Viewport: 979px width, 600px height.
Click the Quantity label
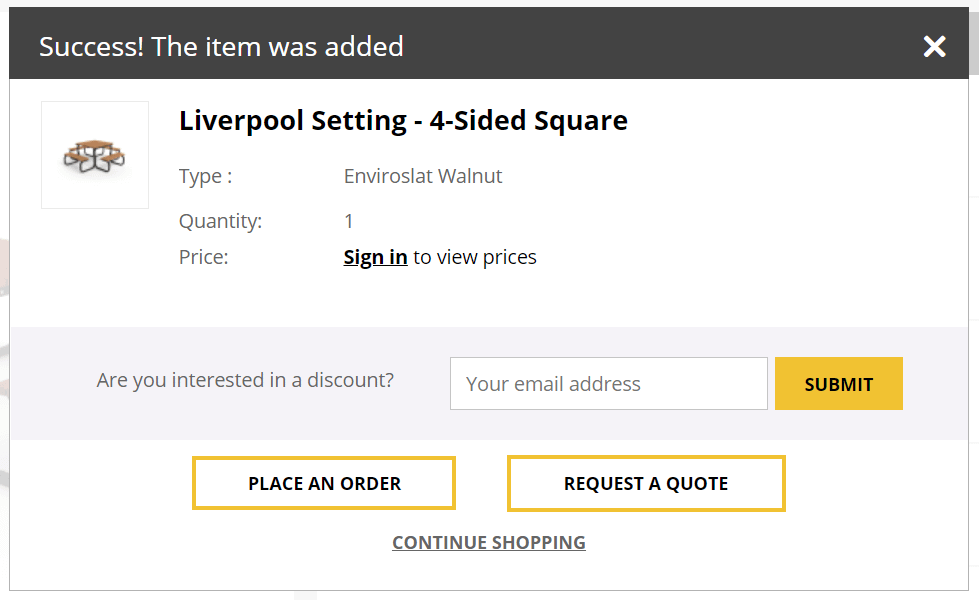pyautogui.click(x=220, y=221)
